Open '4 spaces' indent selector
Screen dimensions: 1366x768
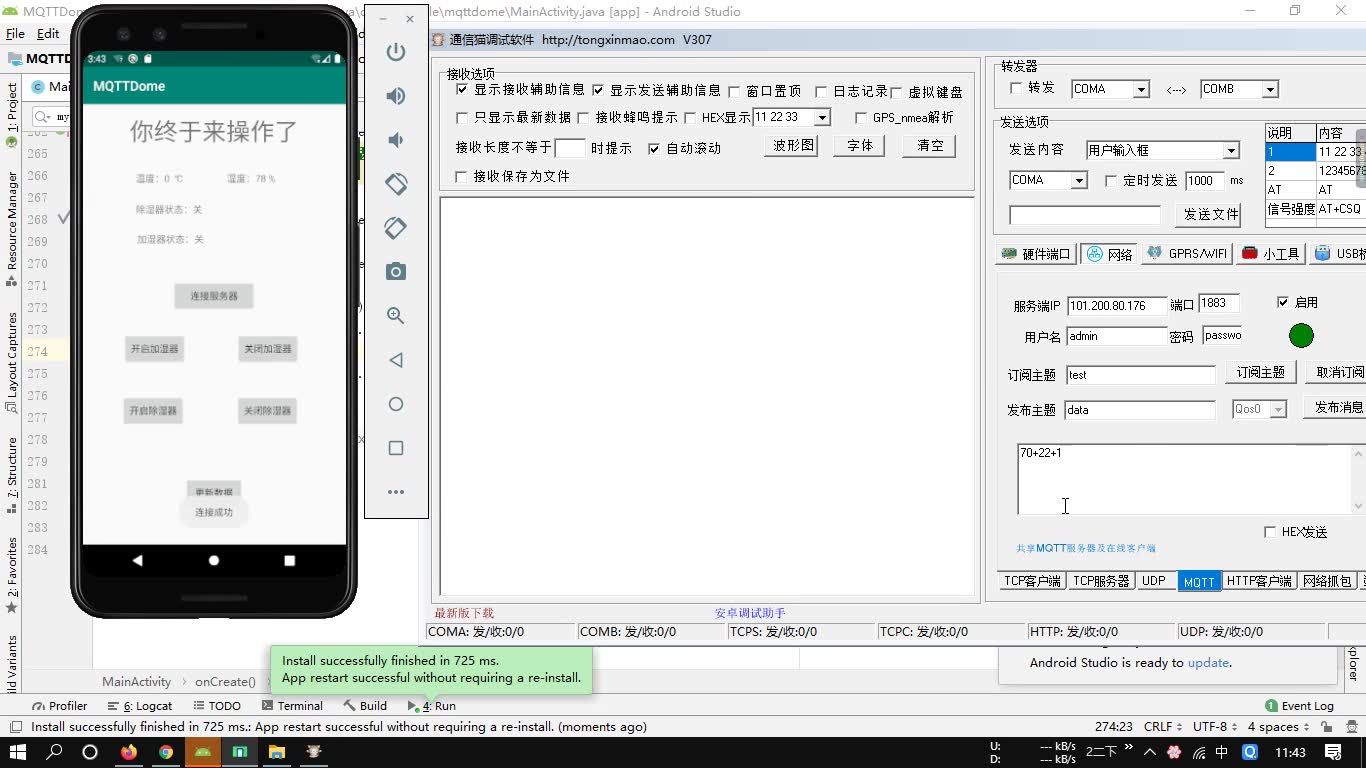pos(1279,727)
